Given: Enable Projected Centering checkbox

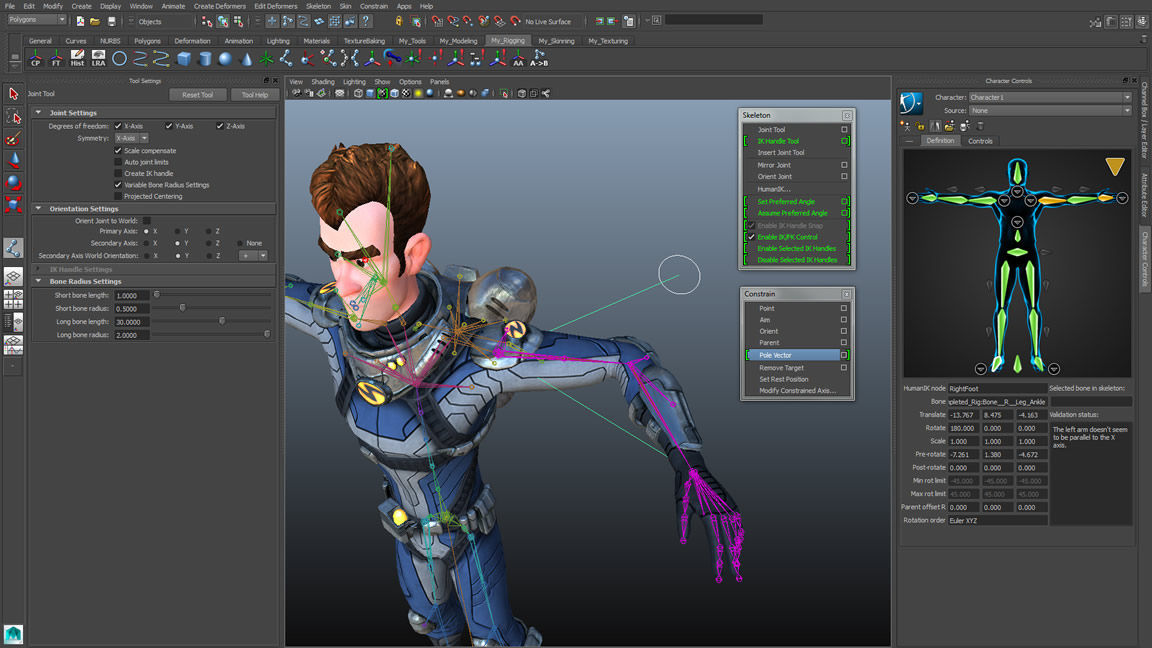Looking at the screenshot, I should pos(118,196).
